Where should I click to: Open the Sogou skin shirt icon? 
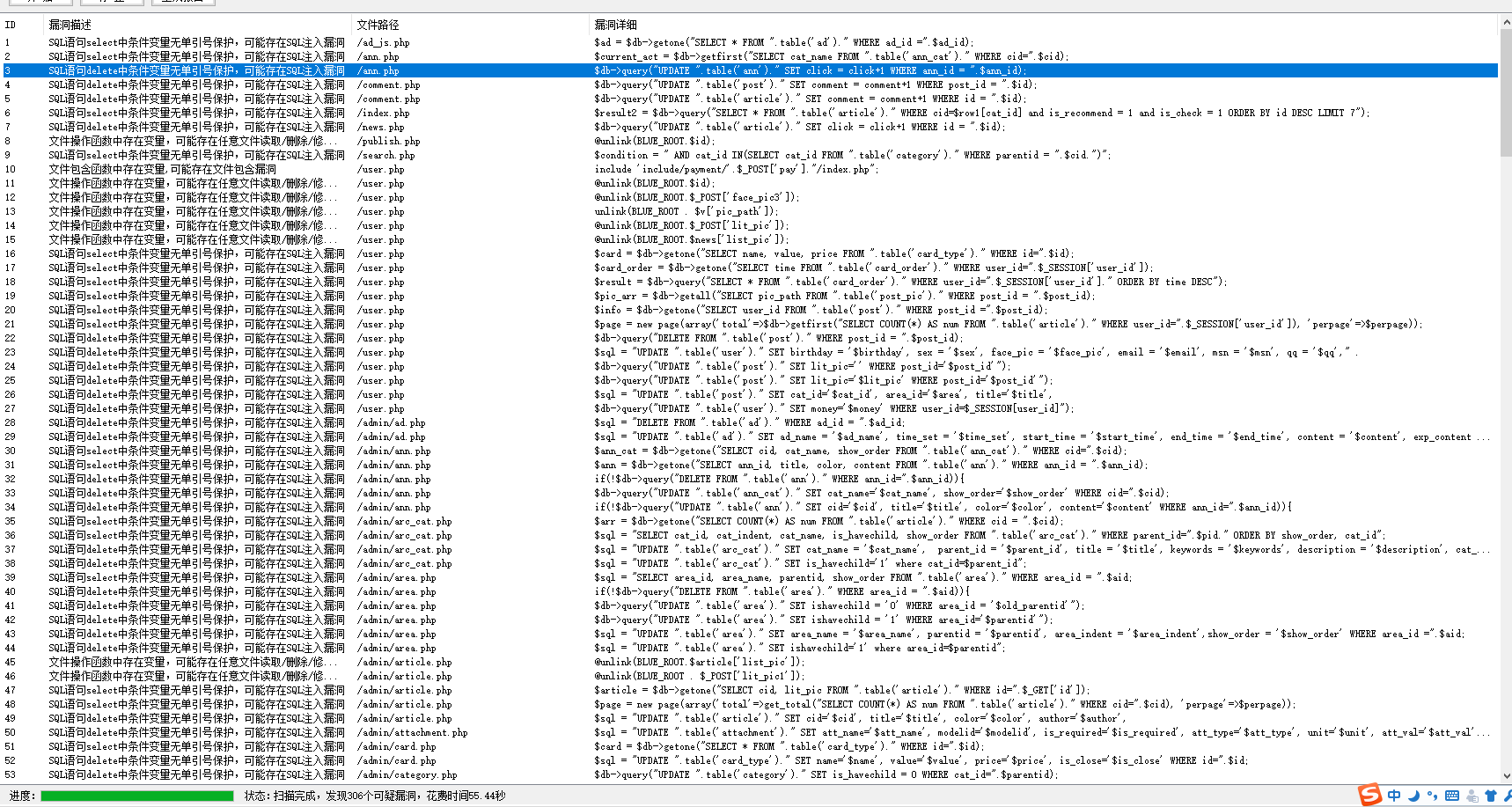coord(1490,796)
